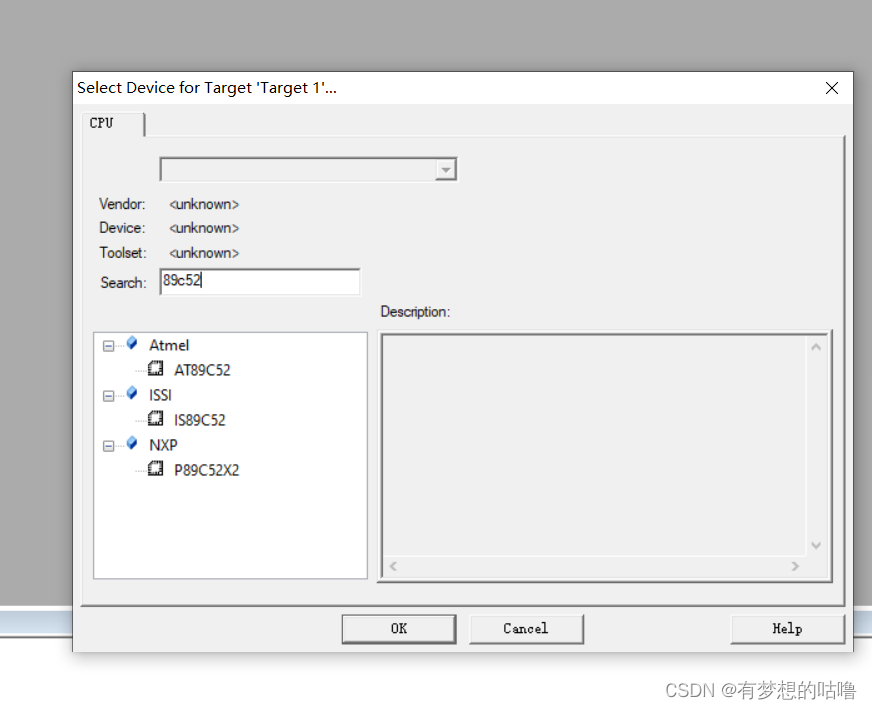Viewport: 872px width, 709px height.
Task: Open the device database dropdown arrow
Action: coord(445,170)
